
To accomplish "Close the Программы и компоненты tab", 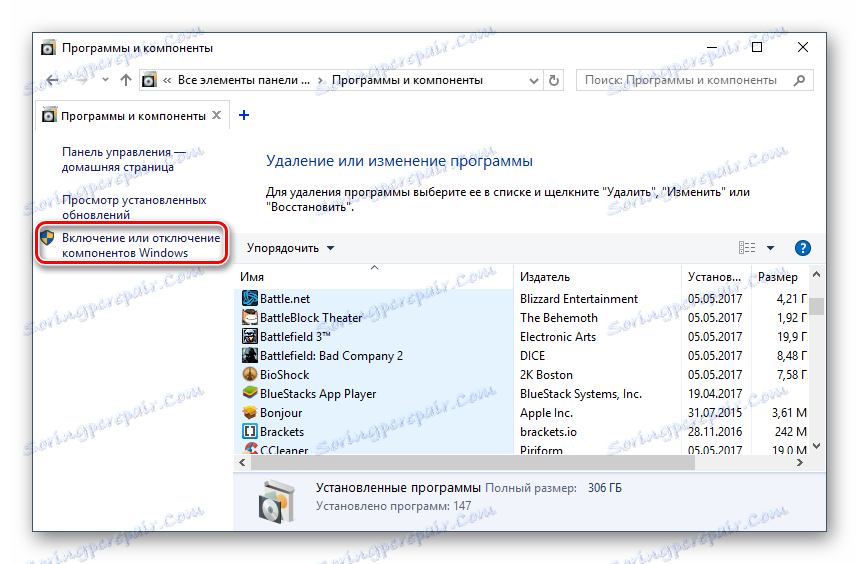I will pos(216,116).
